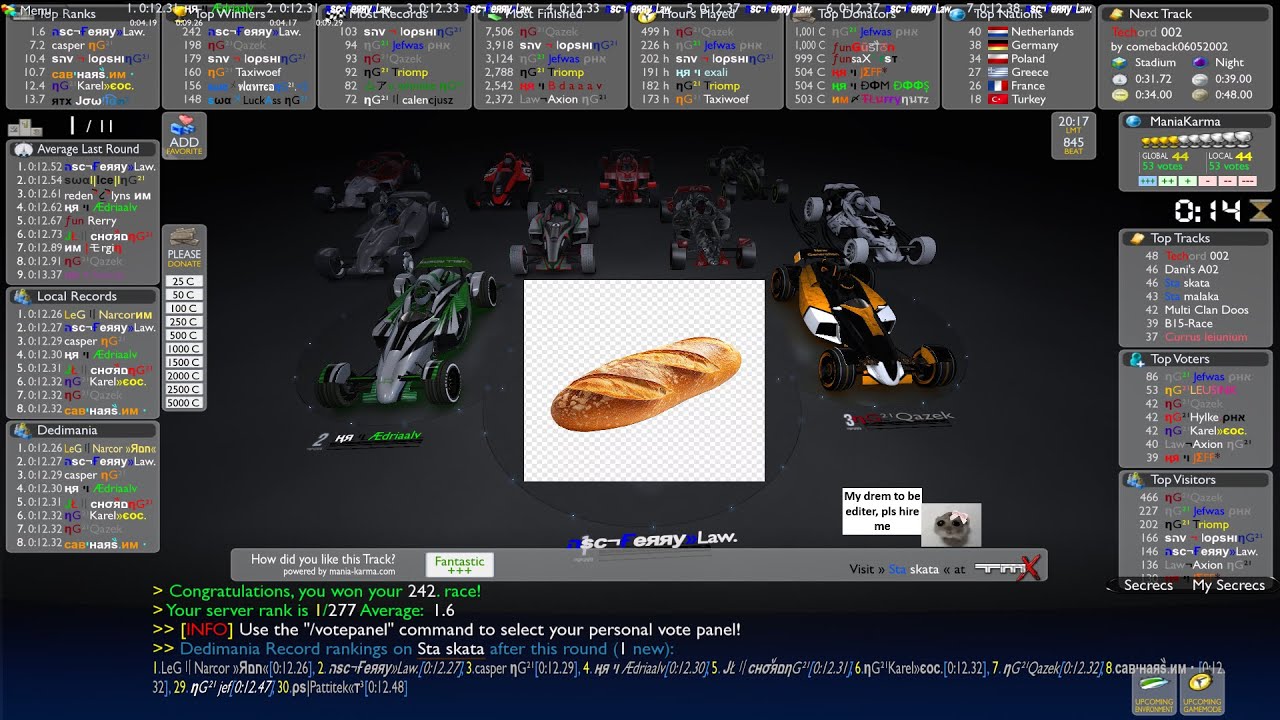The image size is (1280, 720).
Task: Donate 250 C
Action: [184, 322]
